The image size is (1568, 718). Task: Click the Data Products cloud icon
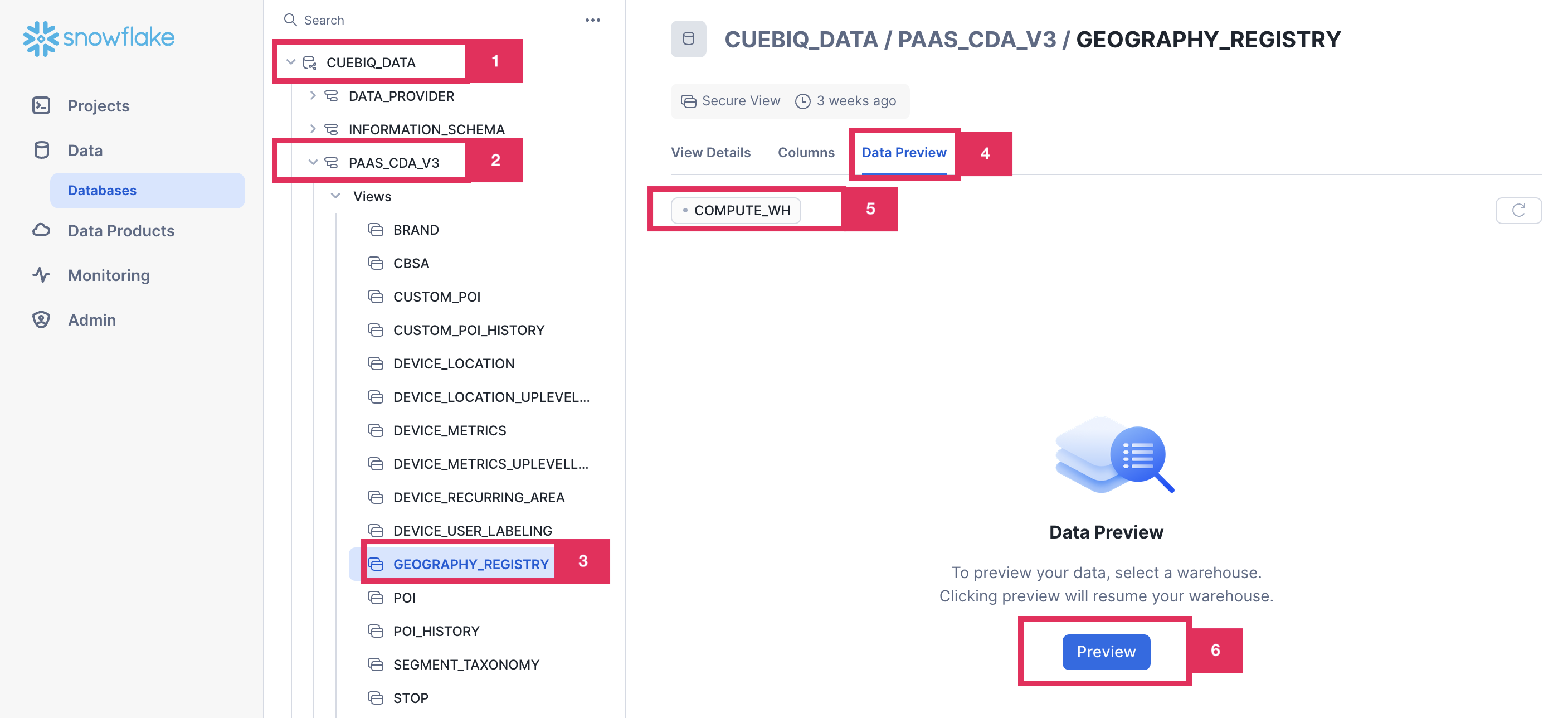[41, 230]
